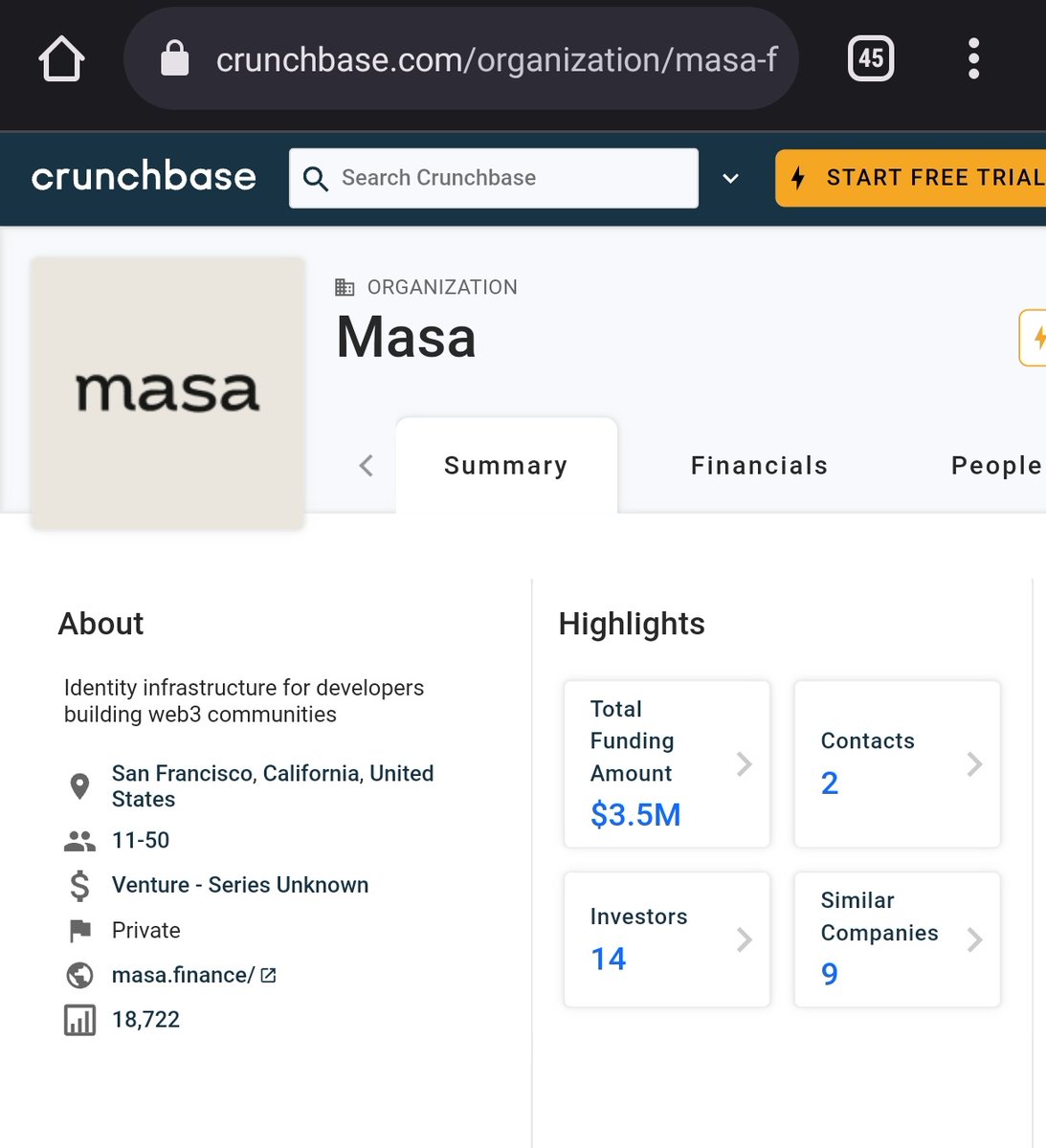Click the dollar sign funding icon

80,886
